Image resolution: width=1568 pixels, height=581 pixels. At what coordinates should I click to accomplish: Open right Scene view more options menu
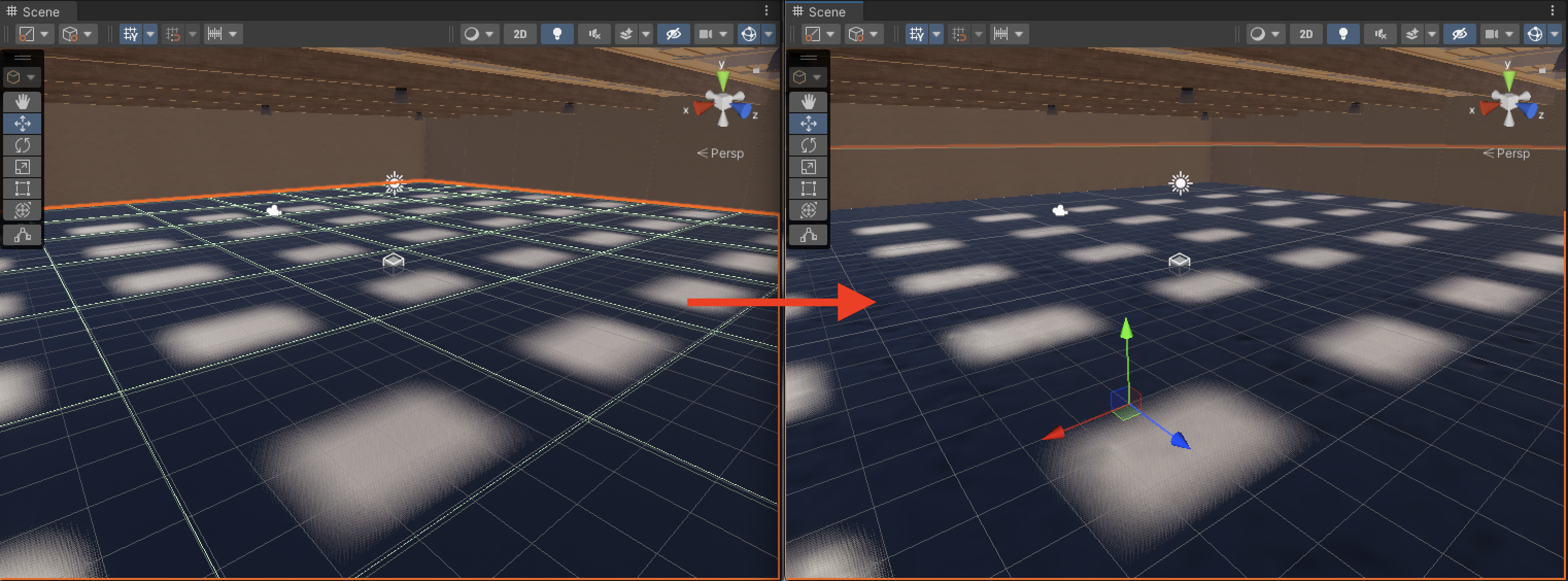[x=1552, y=11]
